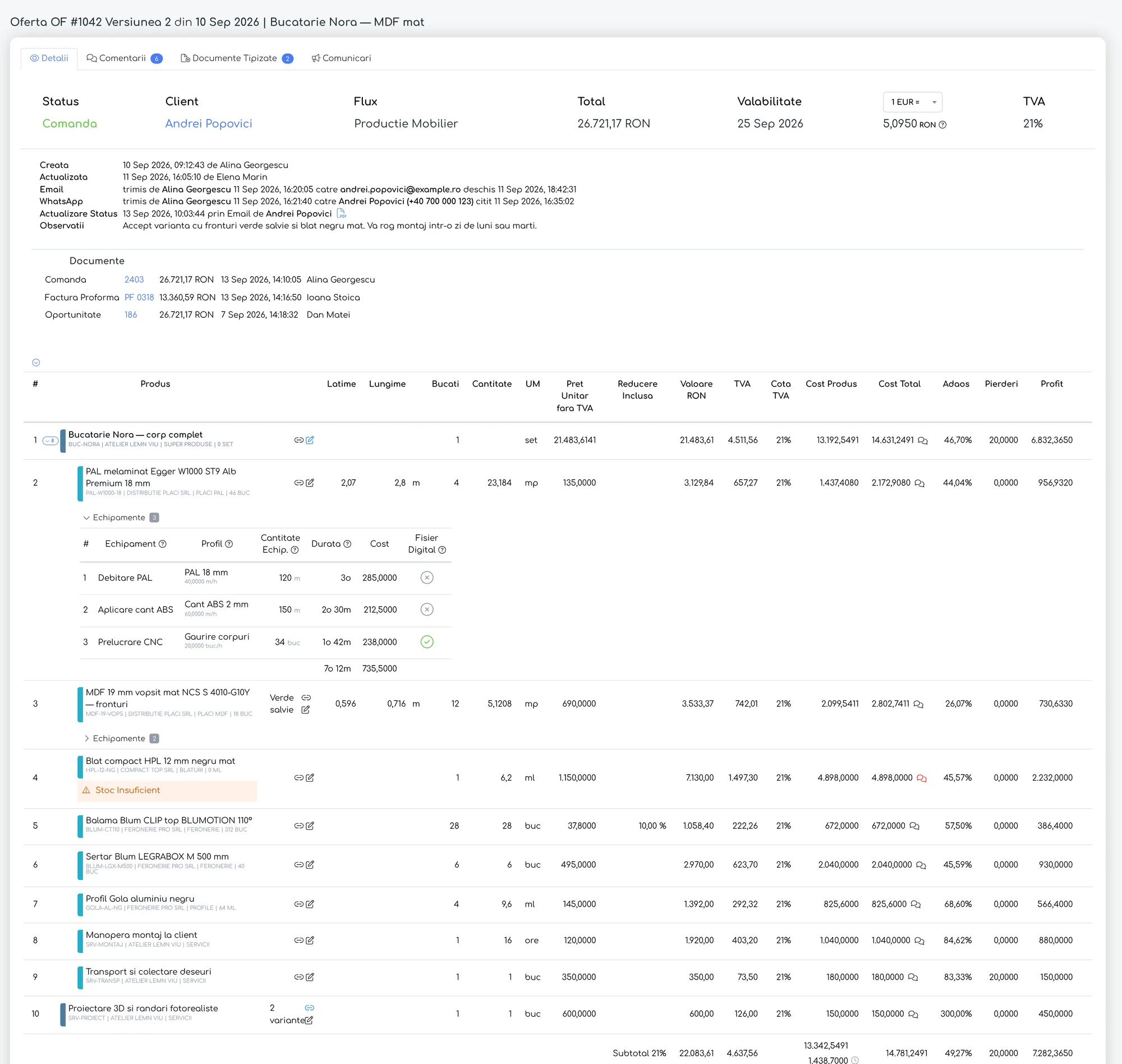
Task: Edit the Balama Blum CLIP top row
Action: [310, 826]
